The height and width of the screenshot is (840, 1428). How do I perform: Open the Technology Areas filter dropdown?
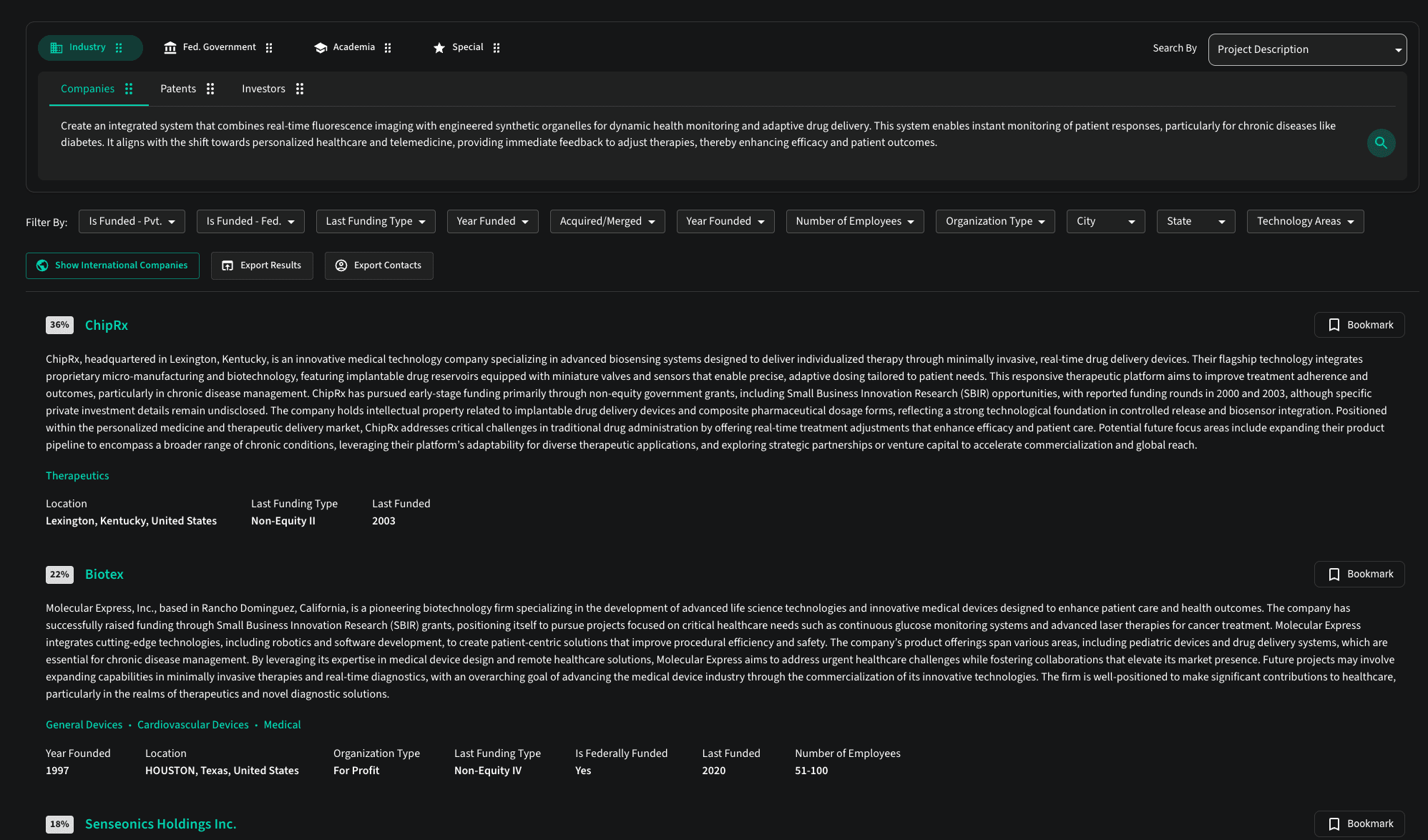point(1304,222)
